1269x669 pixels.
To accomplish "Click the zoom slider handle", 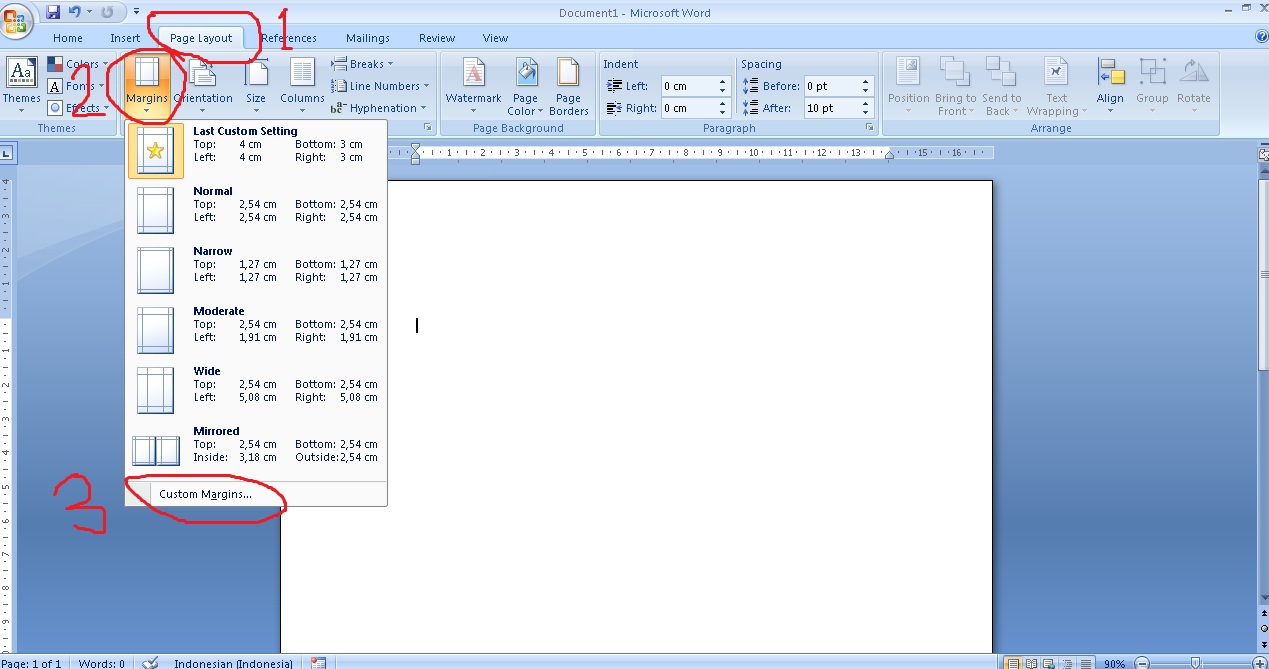I will (x=1195, y=663).
